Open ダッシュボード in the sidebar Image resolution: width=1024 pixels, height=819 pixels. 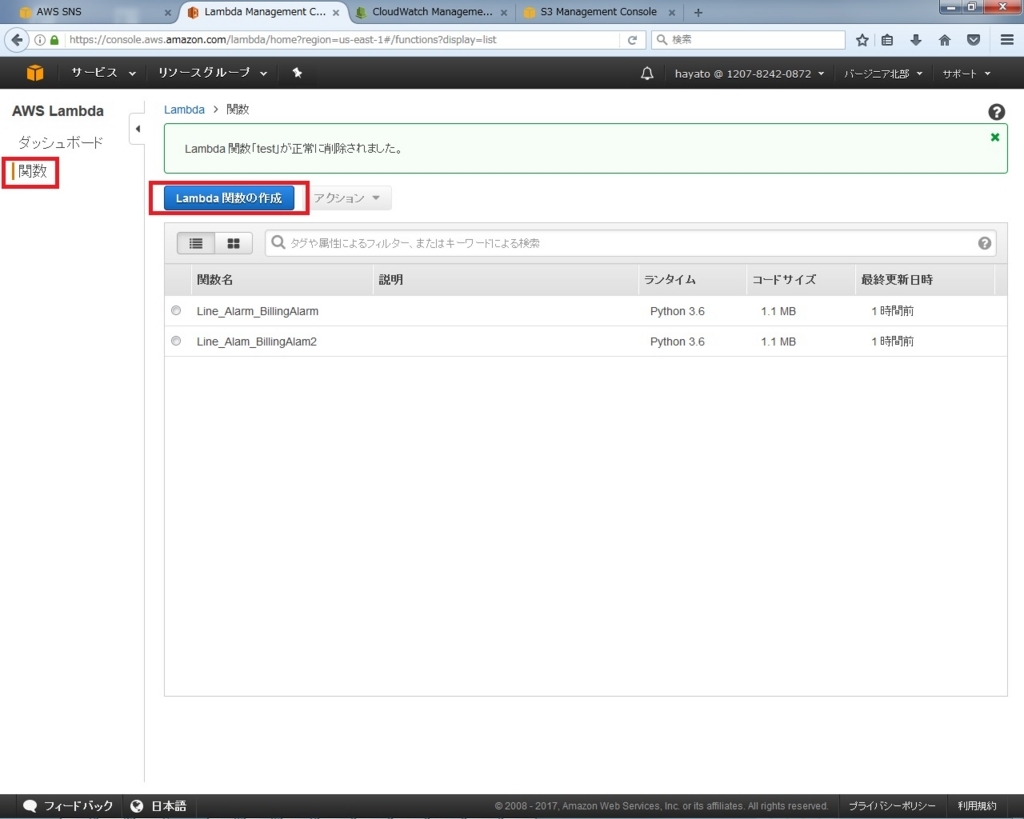click(x=60, y=142)
